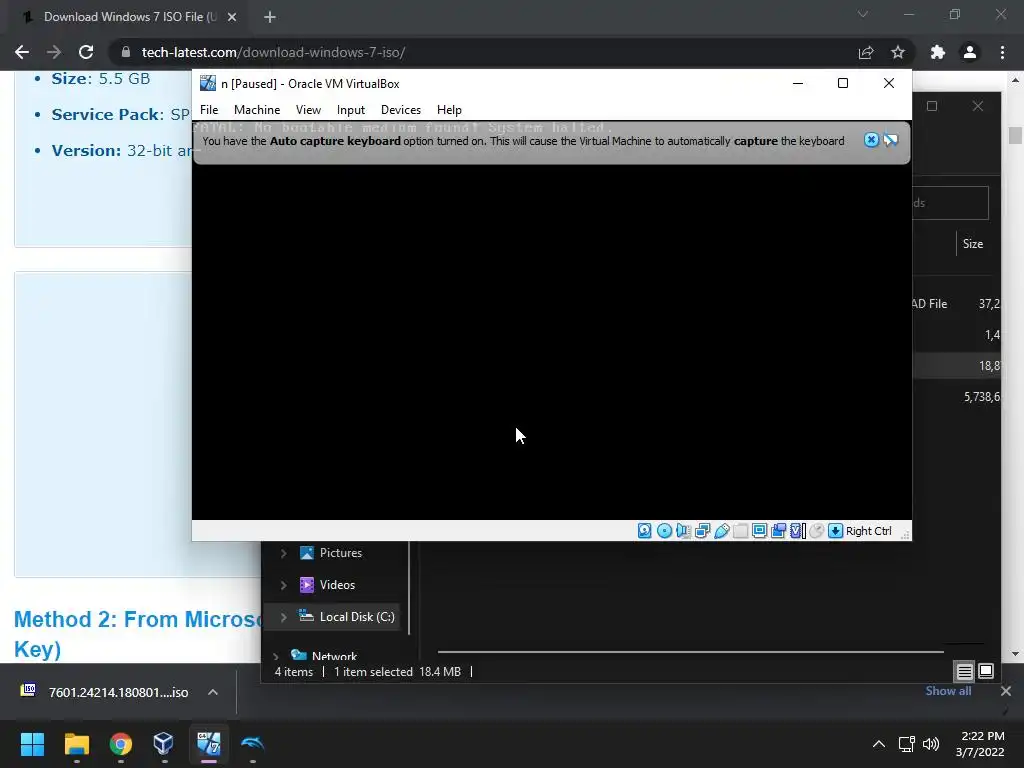
Task: Click hard disk activity icon in VirtualBox status bar
Action: pos(645,531)
